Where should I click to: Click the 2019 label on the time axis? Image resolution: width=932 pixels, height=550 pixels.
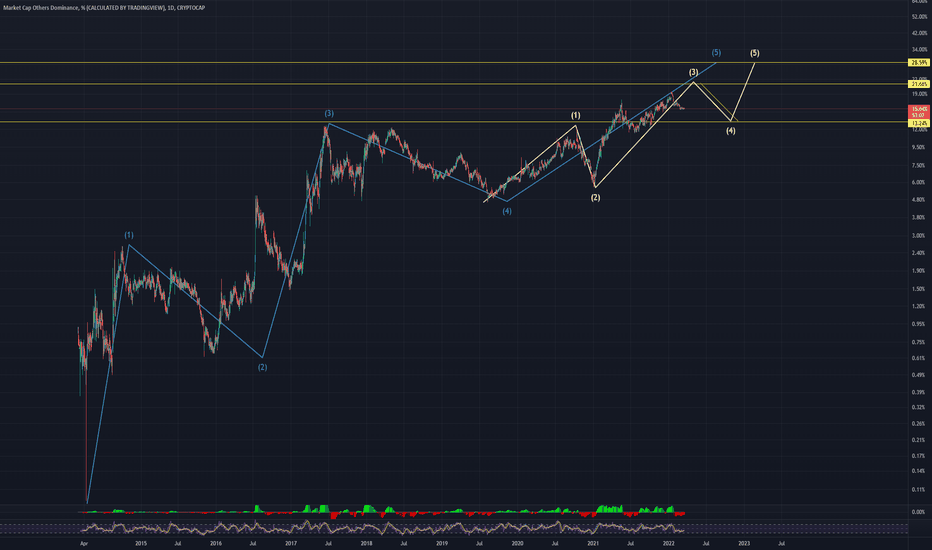point(442,543)
